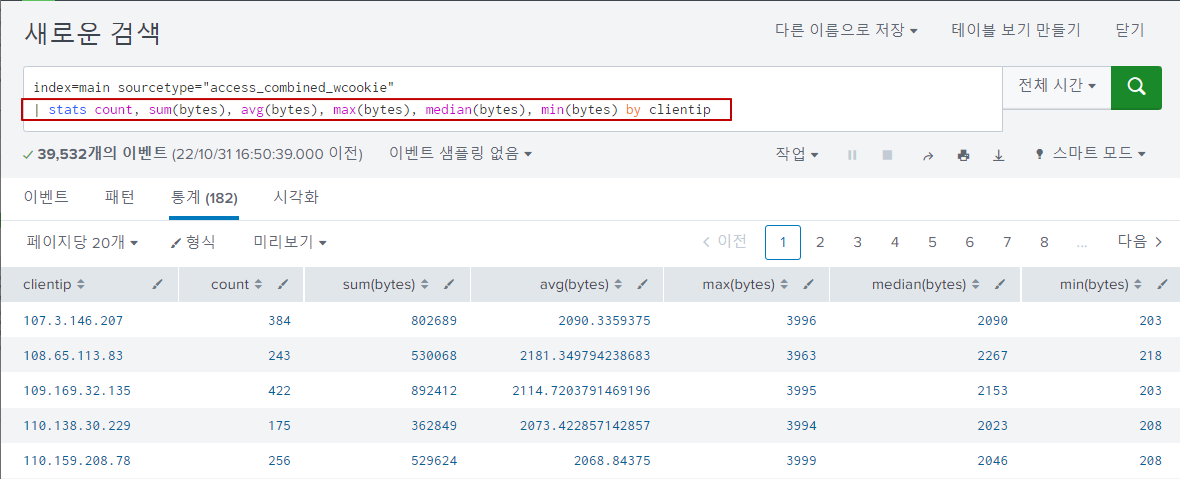The height and width of the screenshot is (479, 1180).
Task: Click clientip 110.138.30.229
Action: pyautogui.click(x=77, y=425)
